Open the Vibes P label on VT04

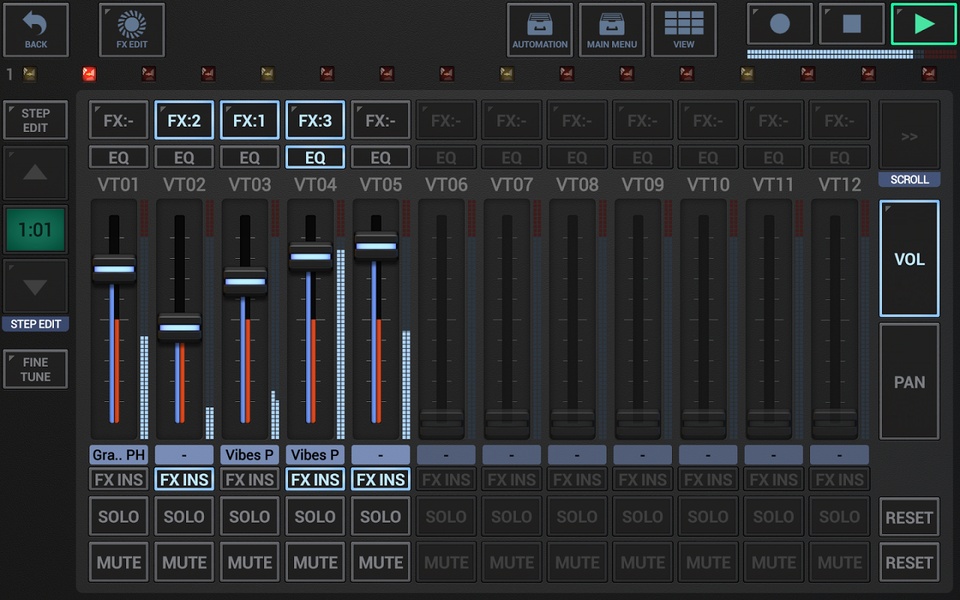[x=315, y=455]
